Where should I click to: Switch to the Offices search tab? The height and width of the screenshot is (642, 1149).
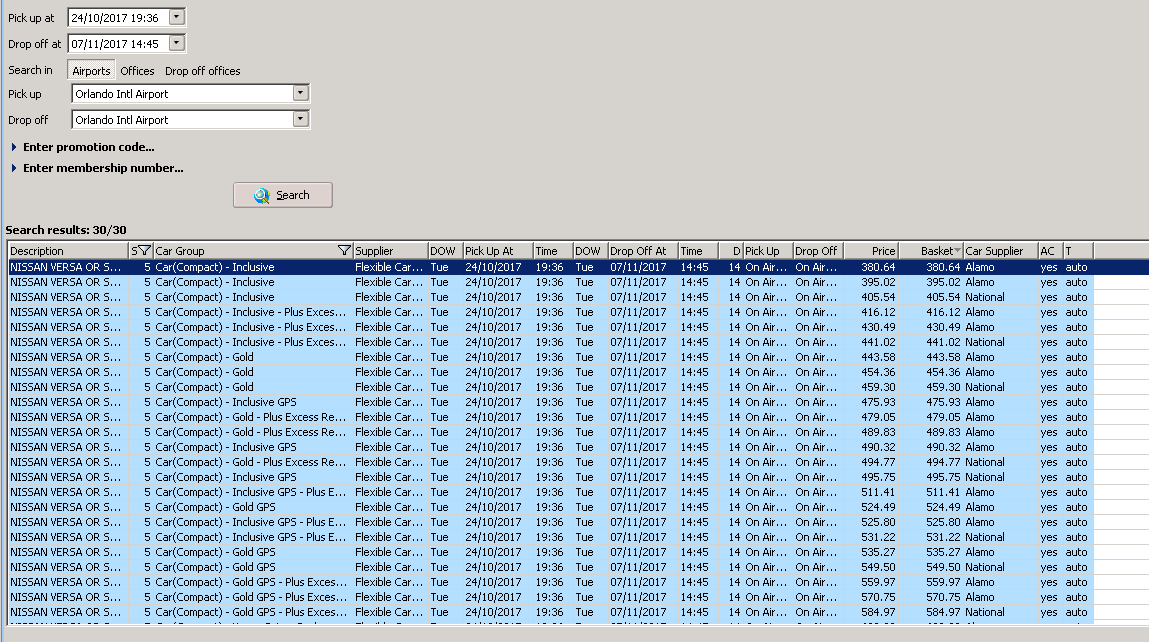point(138,71)
